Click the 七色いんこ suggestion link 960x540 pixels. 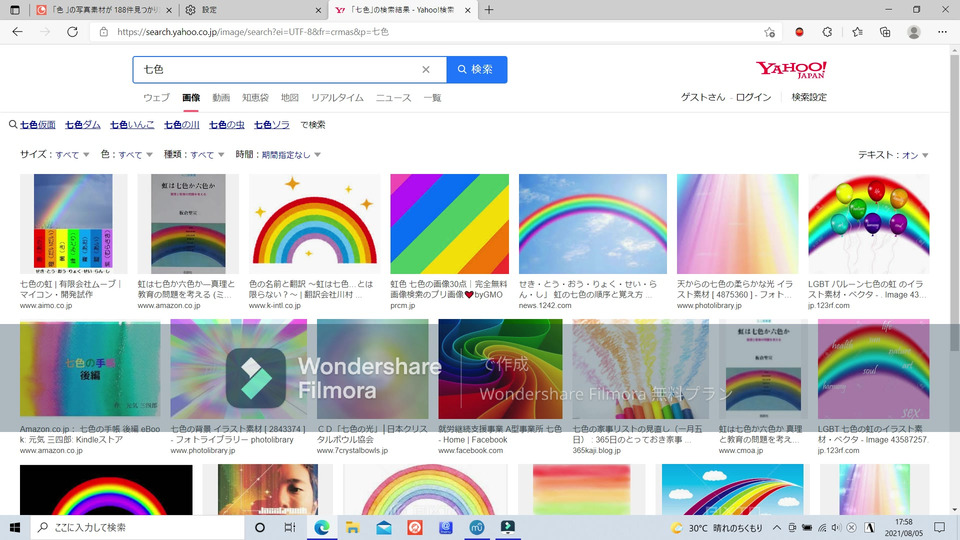132,124
